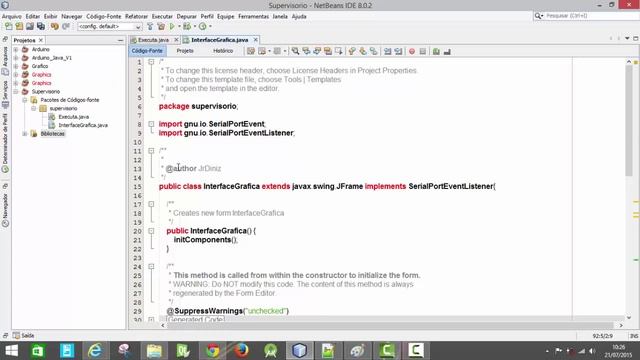This screenshot has width=640, height=360.
Task: Click the Profile Project icon
Action: click(x=203, y=27)
